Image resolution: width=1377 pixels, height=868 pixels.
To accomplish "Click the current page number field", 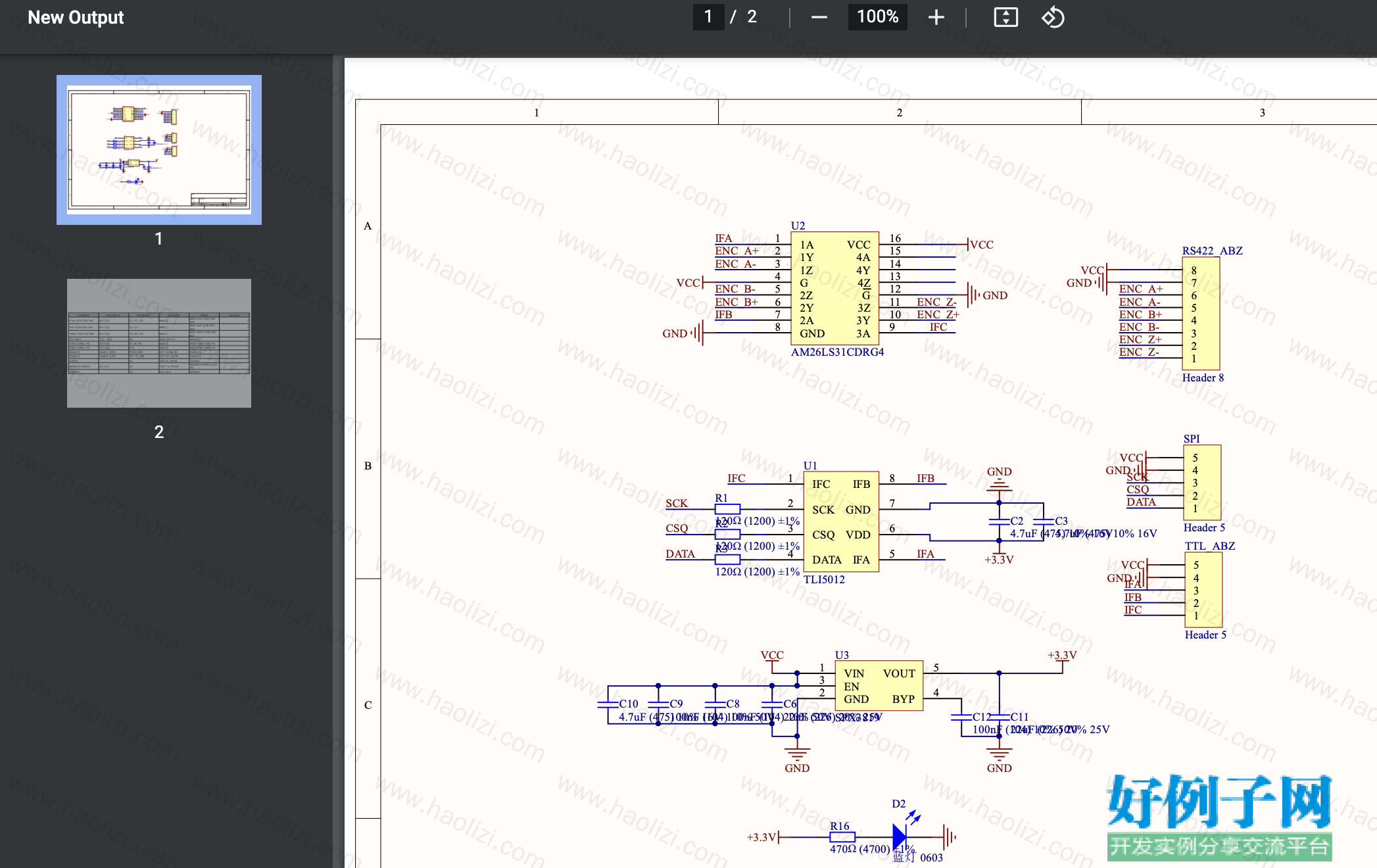I will click(x=708, y=16).
